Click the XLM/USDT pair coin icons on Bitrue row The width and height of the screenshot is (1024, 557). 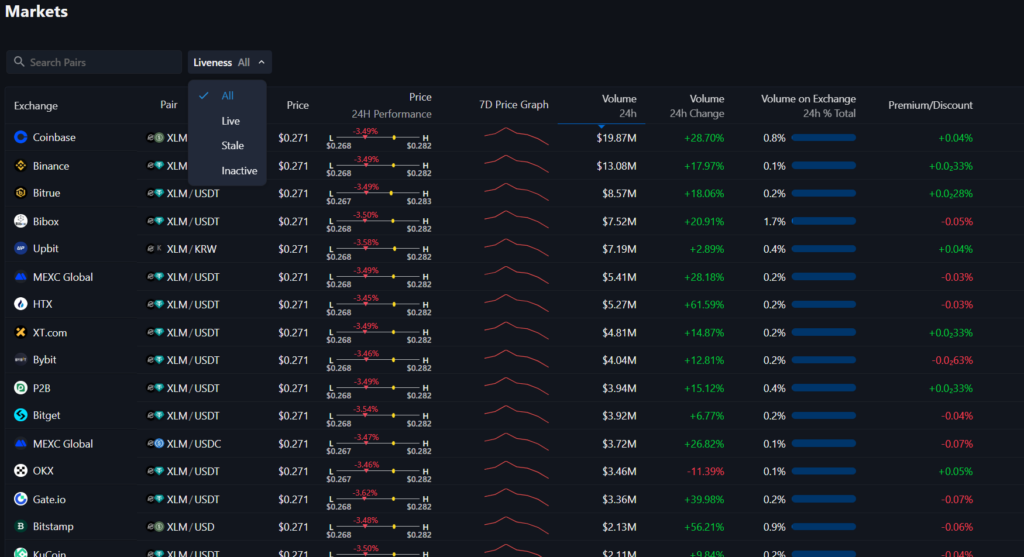coord(155,193)
